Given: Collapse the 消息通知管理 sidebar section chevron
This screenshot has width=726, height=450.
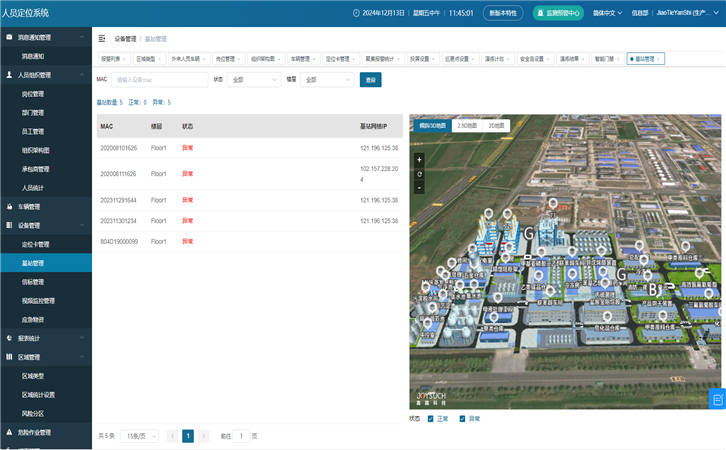Looking at the screenshot, I should pyautogui.click(x=82, y=37).
